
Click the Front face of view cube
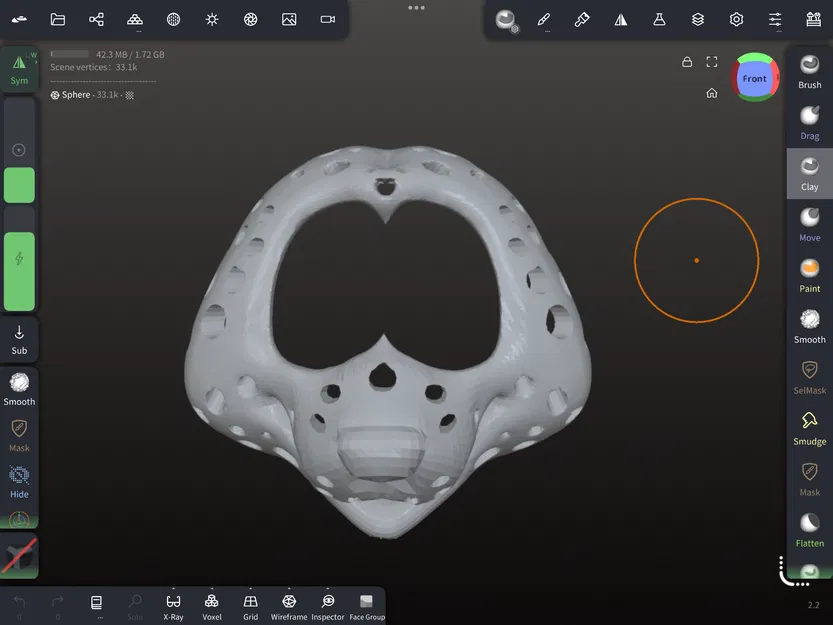click(x=754, y=79)
